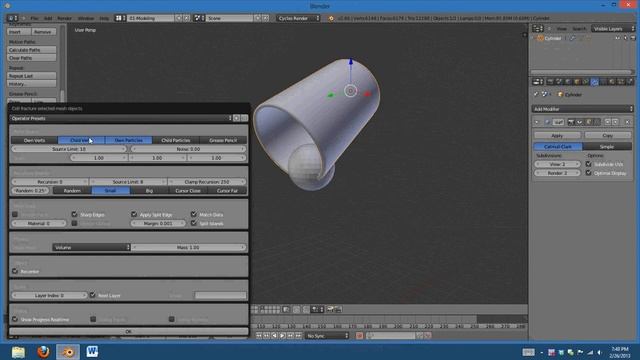The width and height of the screenshot is (640, 360).
Task: Open the Operator Presets dropdown
Action: [121, 118]
